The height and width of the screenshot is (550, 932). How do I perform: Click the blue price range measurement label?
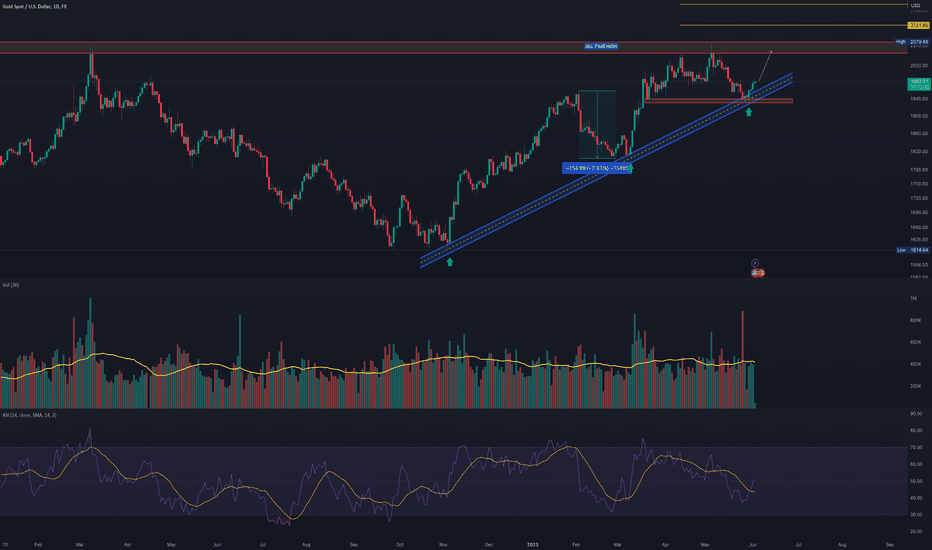pos(595,168)
